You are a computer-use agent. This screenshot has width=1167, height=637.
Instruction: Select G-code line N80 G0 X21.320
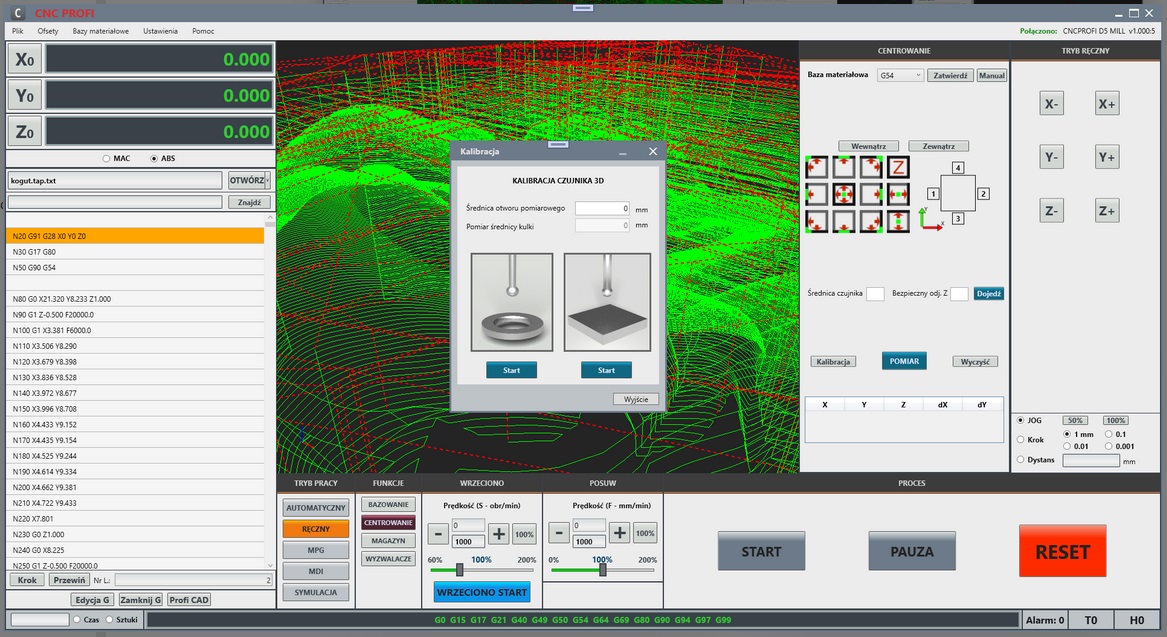(x=135, y=299)
